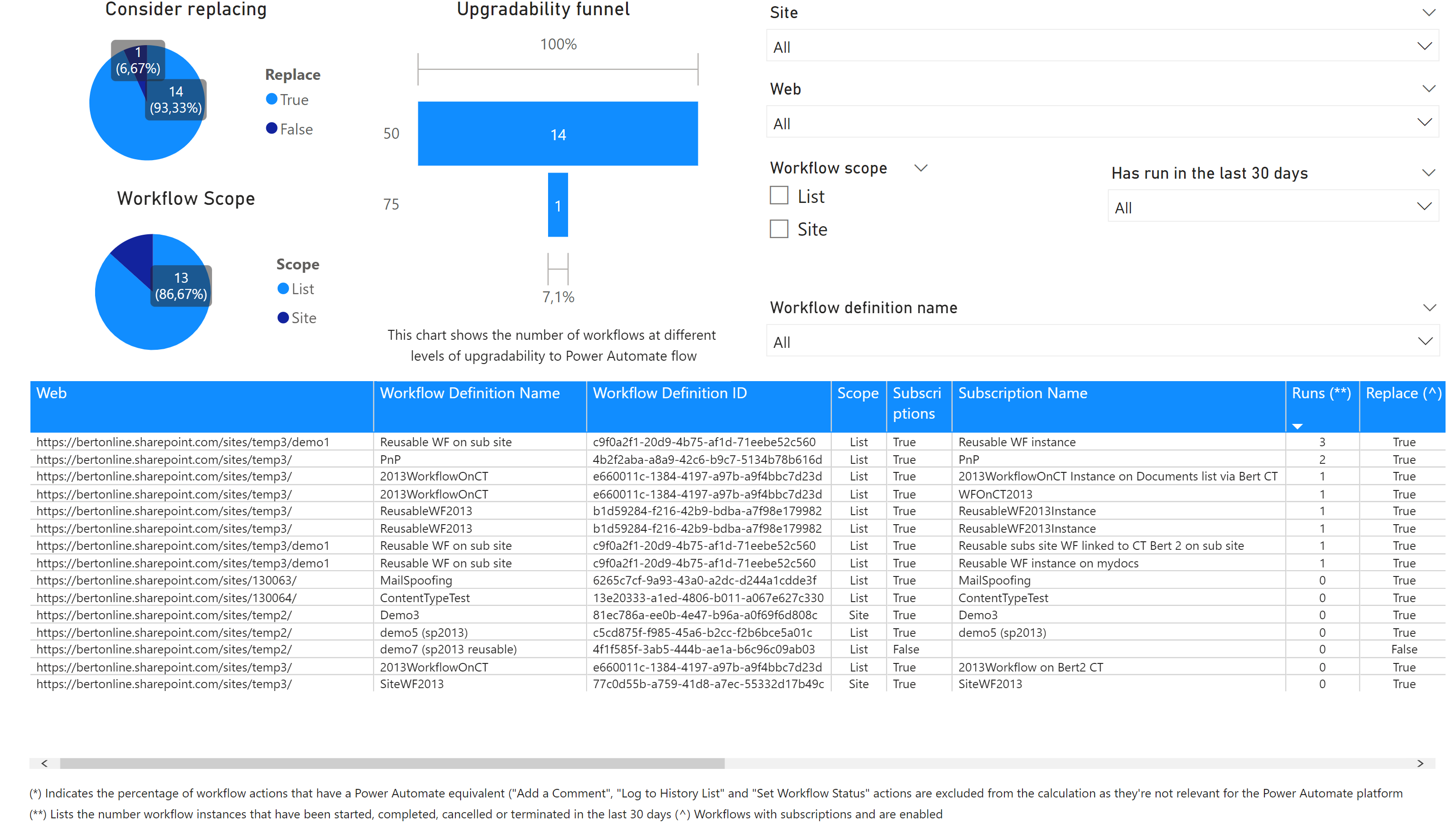Check the List workflow scope checkbox
Image resolution: width=1456 pixels, height=825 pixels.
click(779, 195)
